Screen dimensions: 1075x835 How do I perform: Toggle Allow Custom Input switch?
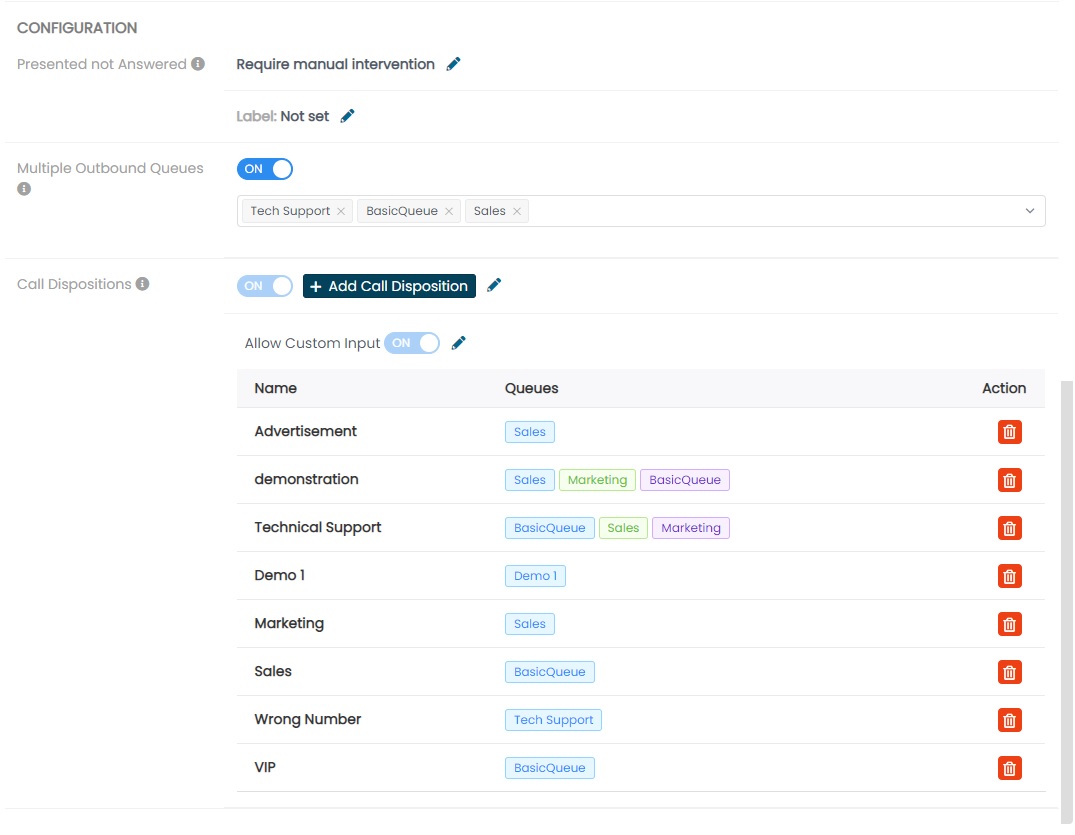tap(411, 343)
